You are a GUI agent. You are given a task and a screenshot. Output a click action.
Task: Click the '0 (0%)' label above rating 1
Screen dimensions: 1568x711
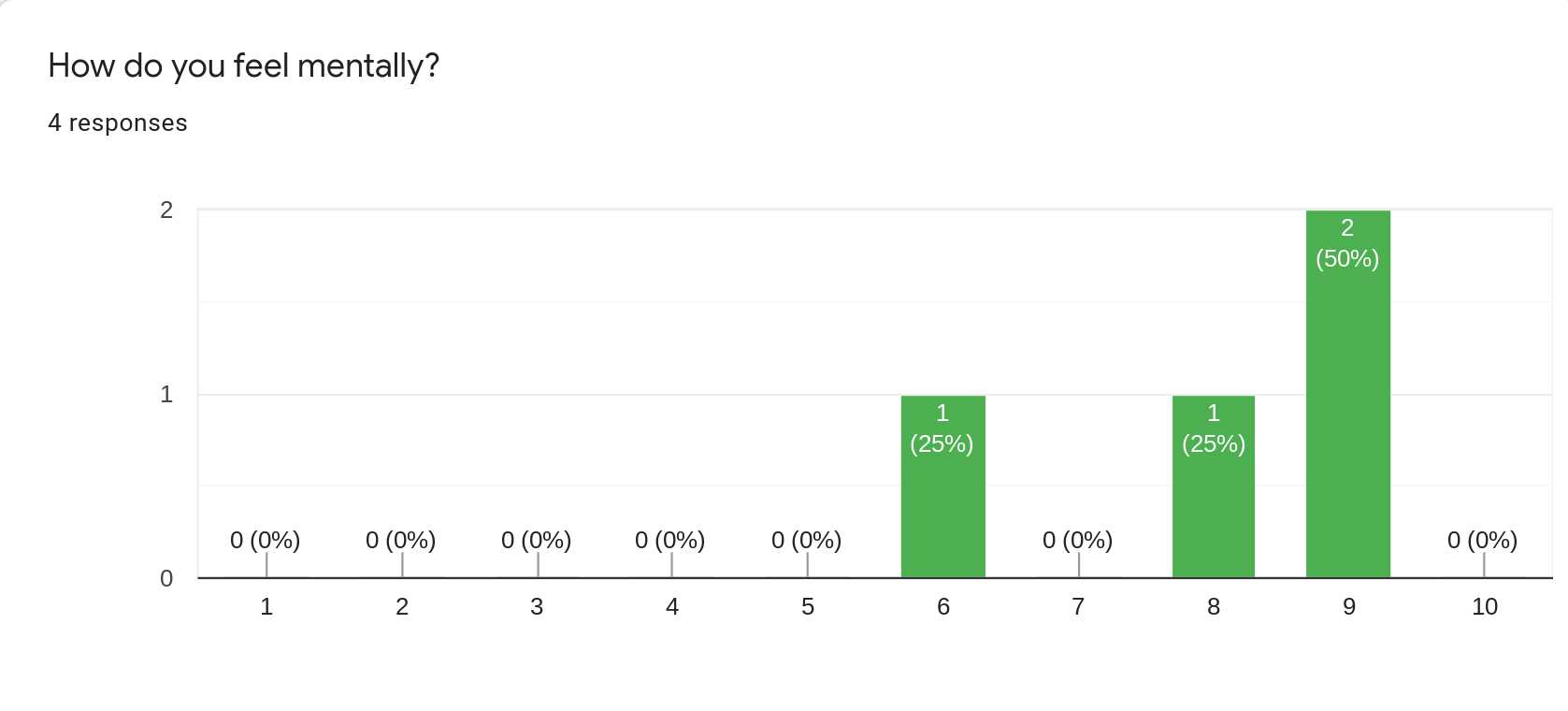[266, 540]
